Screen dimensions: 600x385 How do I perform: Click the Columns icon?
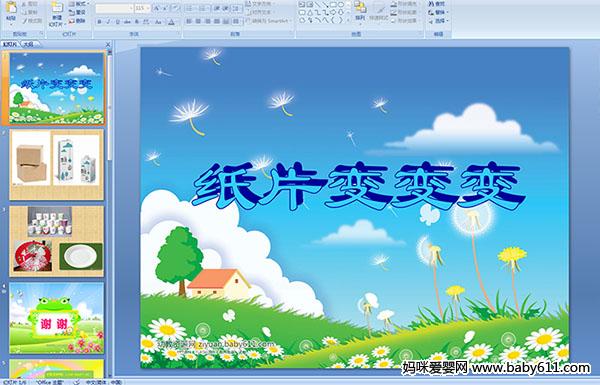(236, 21)
